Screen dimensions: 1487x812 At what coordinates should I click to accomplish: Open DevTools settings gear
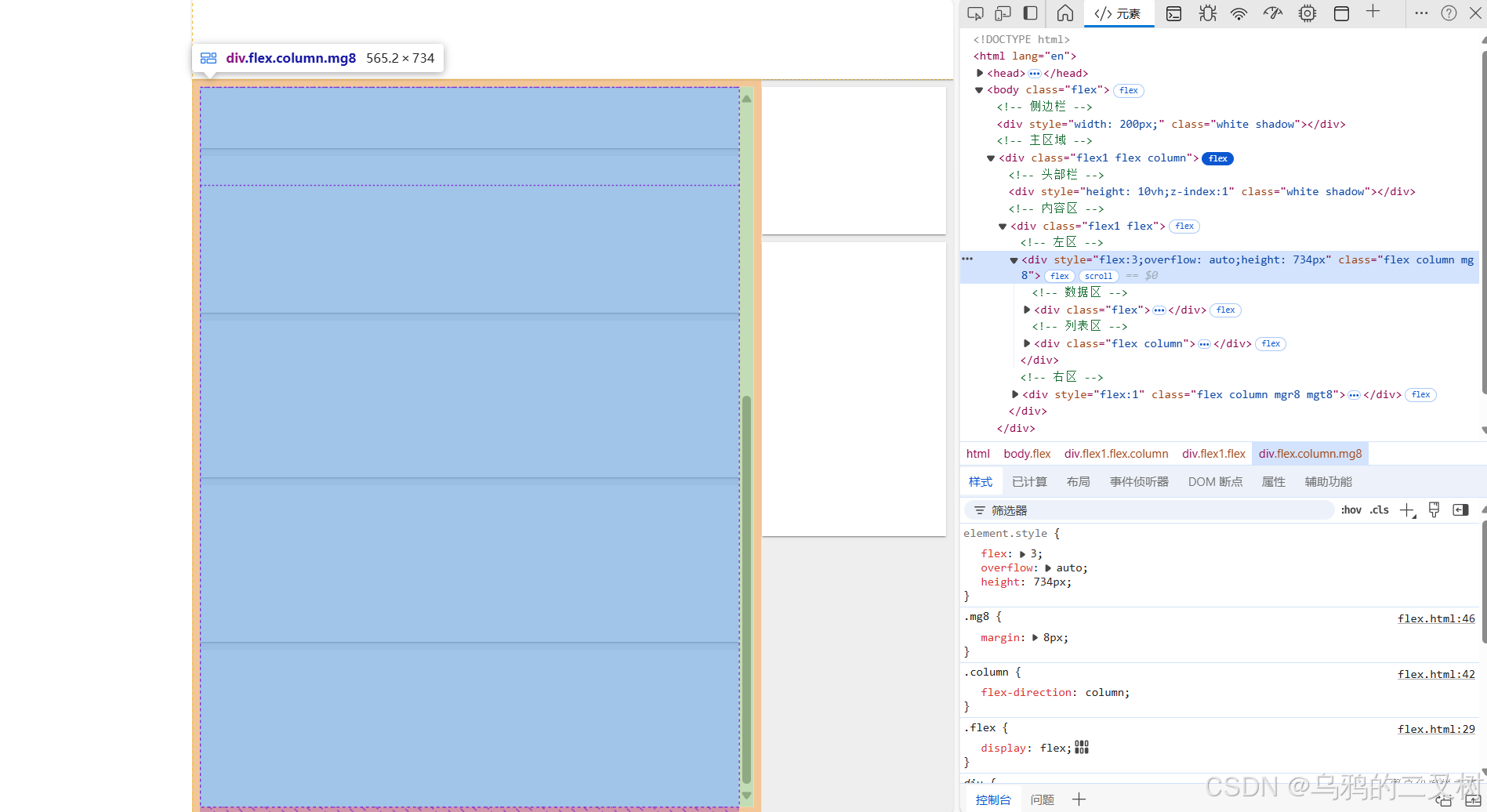click(x=1307, y=13)
